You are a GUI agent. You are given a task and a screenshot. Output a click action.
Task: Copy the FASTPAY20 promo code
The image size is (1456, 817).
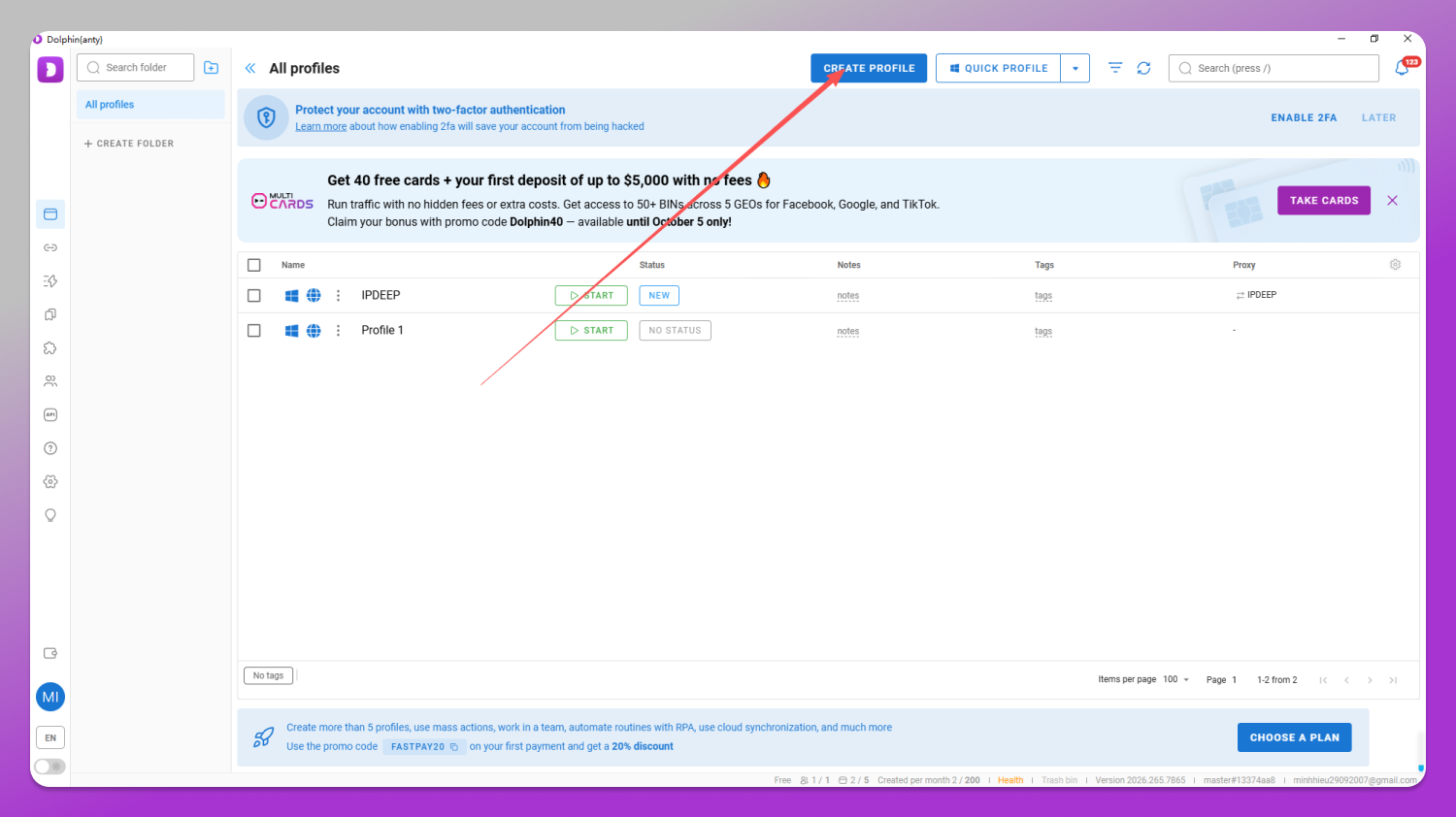pyautogui.click(x=454, y=747)
